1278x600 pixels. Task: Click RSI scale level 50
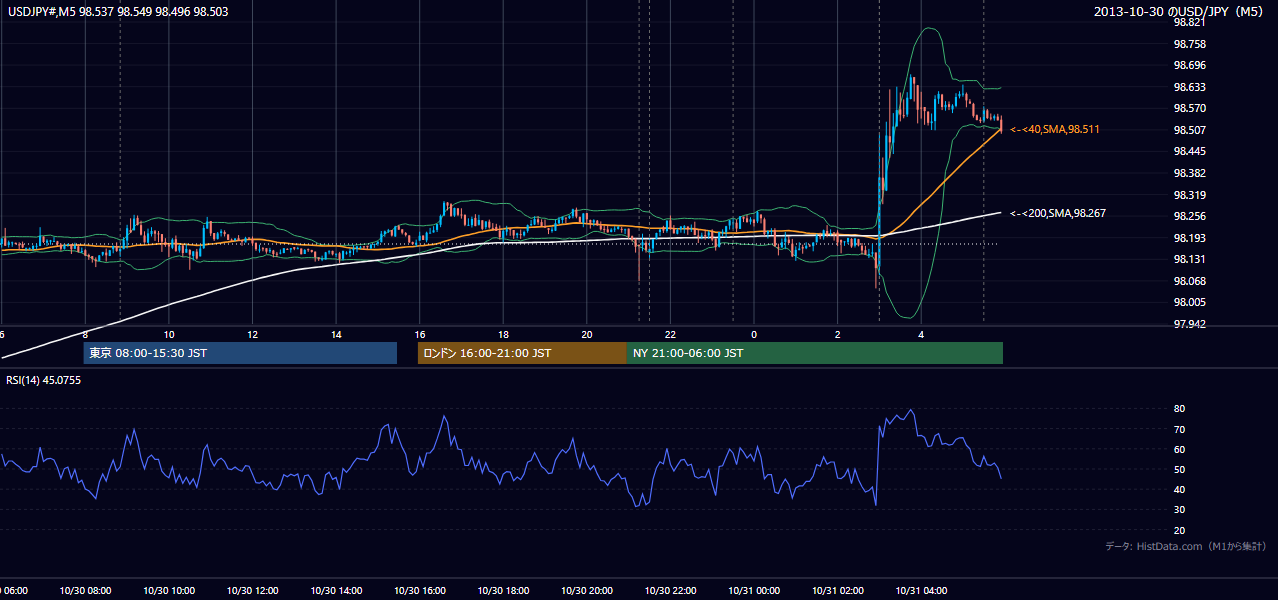coord(1179,469)
